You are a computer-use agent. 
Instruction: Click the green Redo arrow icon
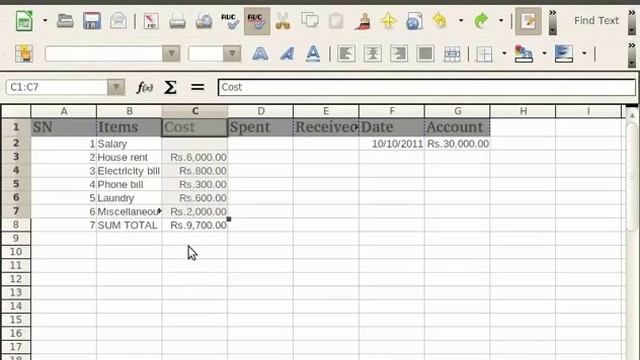[x=481, y=20]
